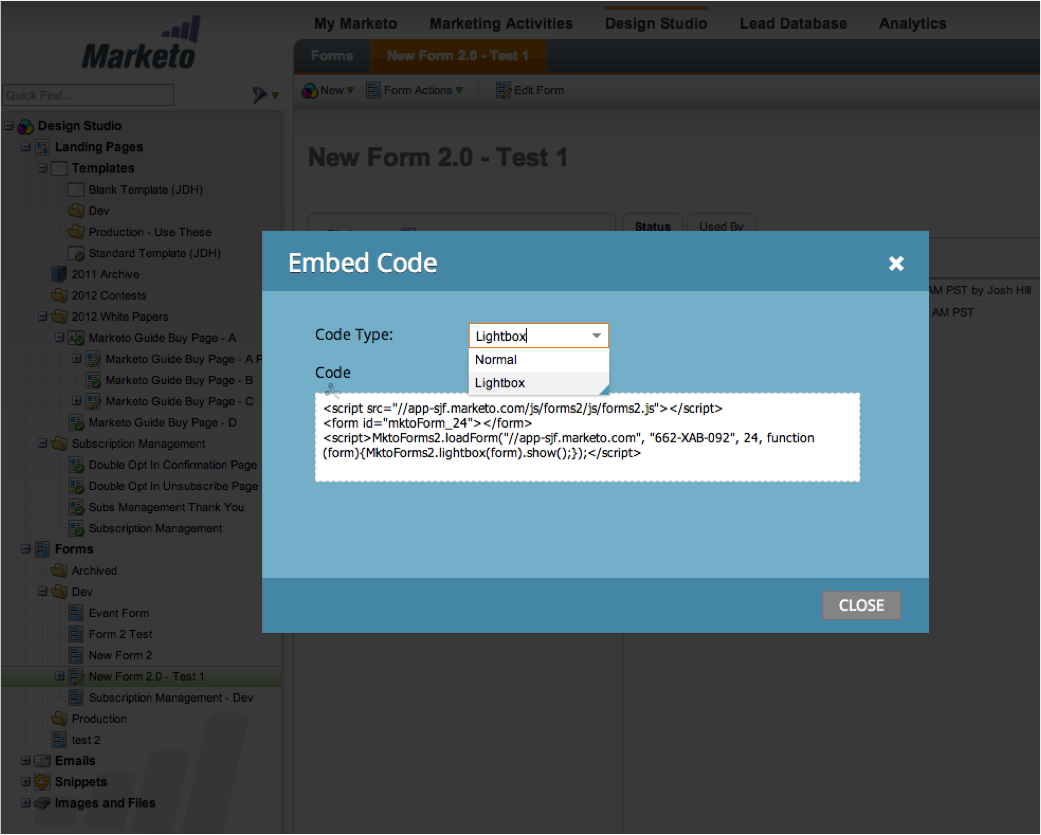
Task: Expand the Snippets folder node
Action: click(27, 782)
